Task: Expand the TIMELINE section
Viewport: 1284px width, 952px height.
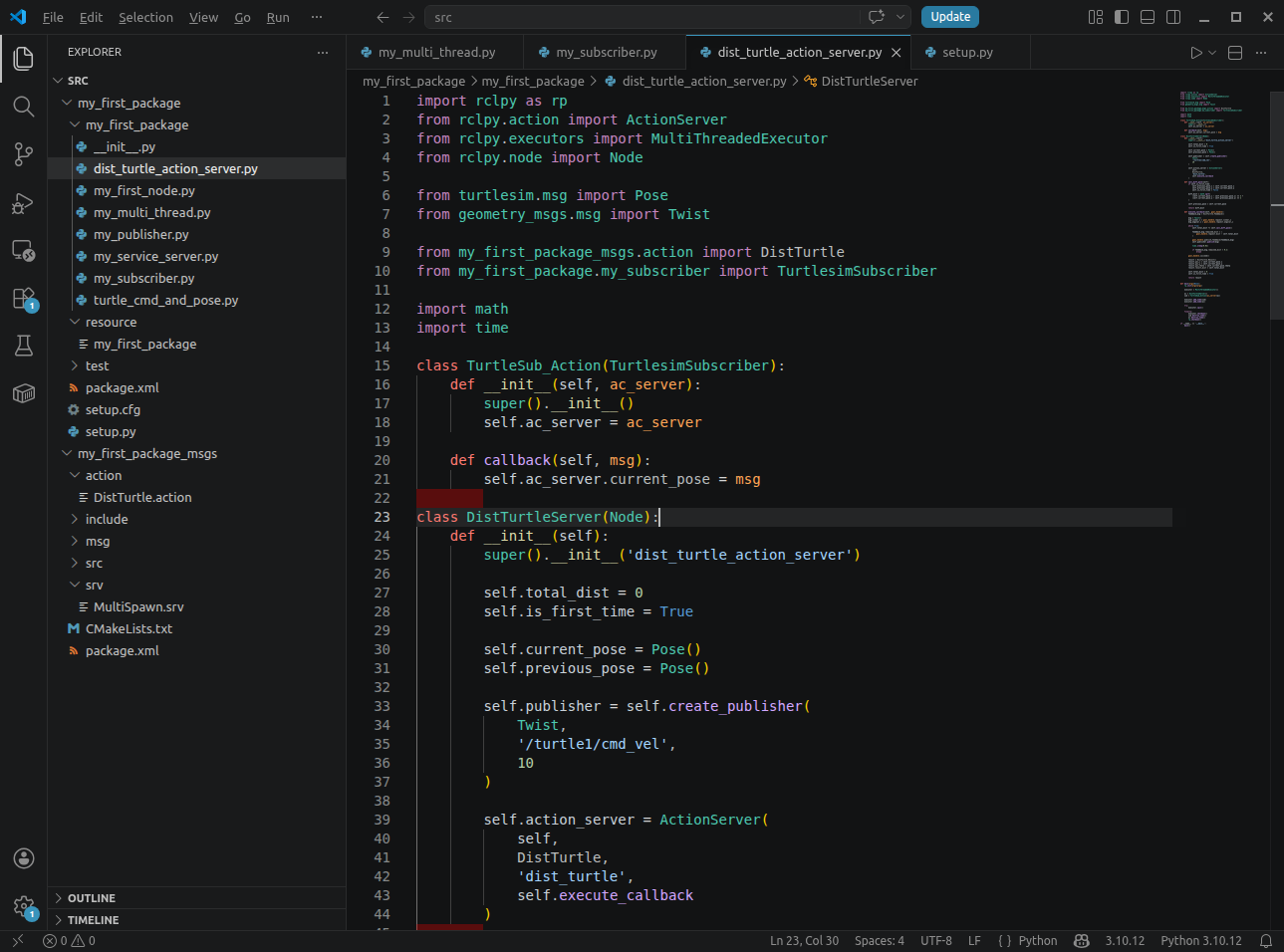Action: [196, 920]
